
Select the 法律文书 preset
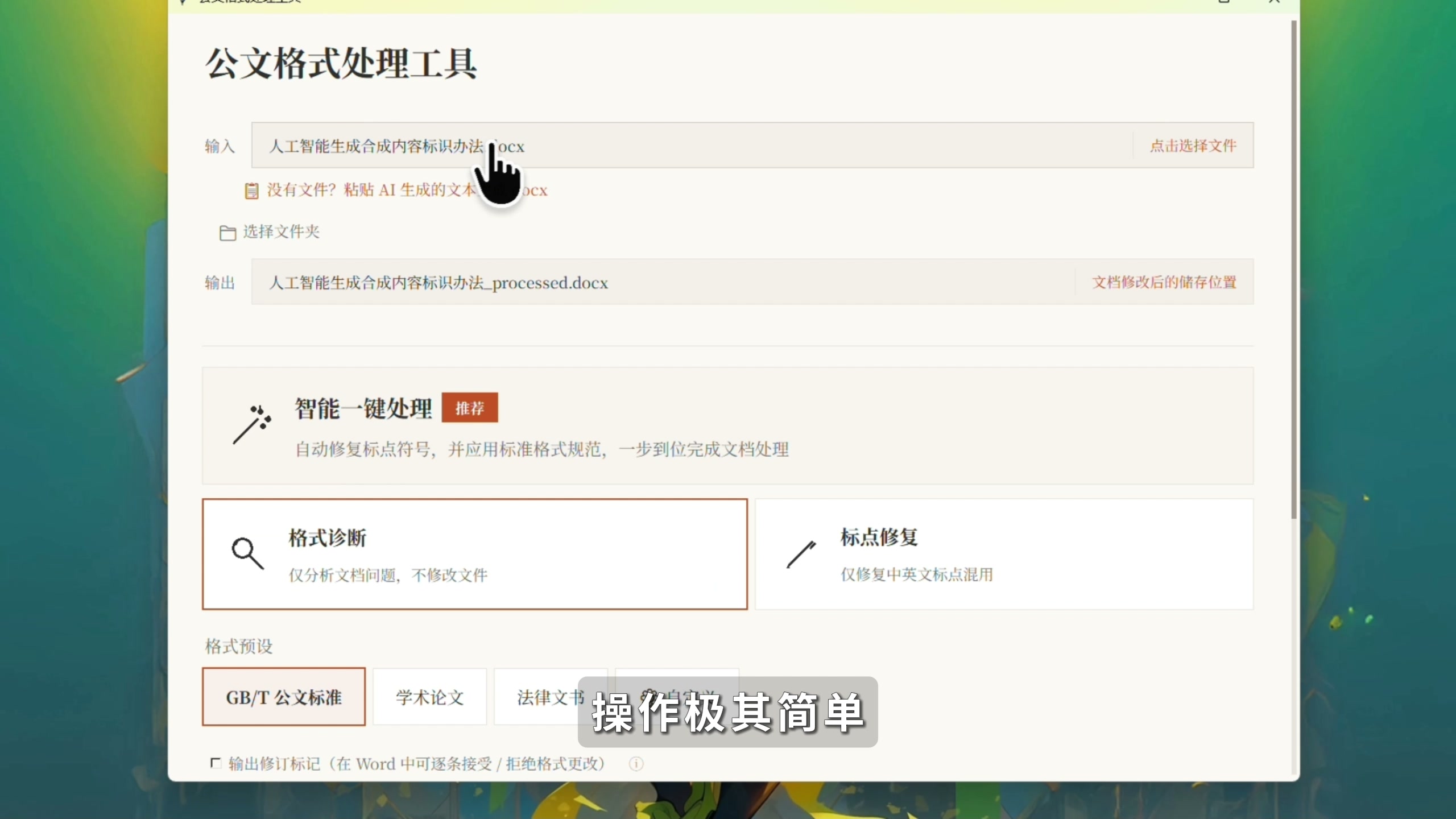click(551, 697)
